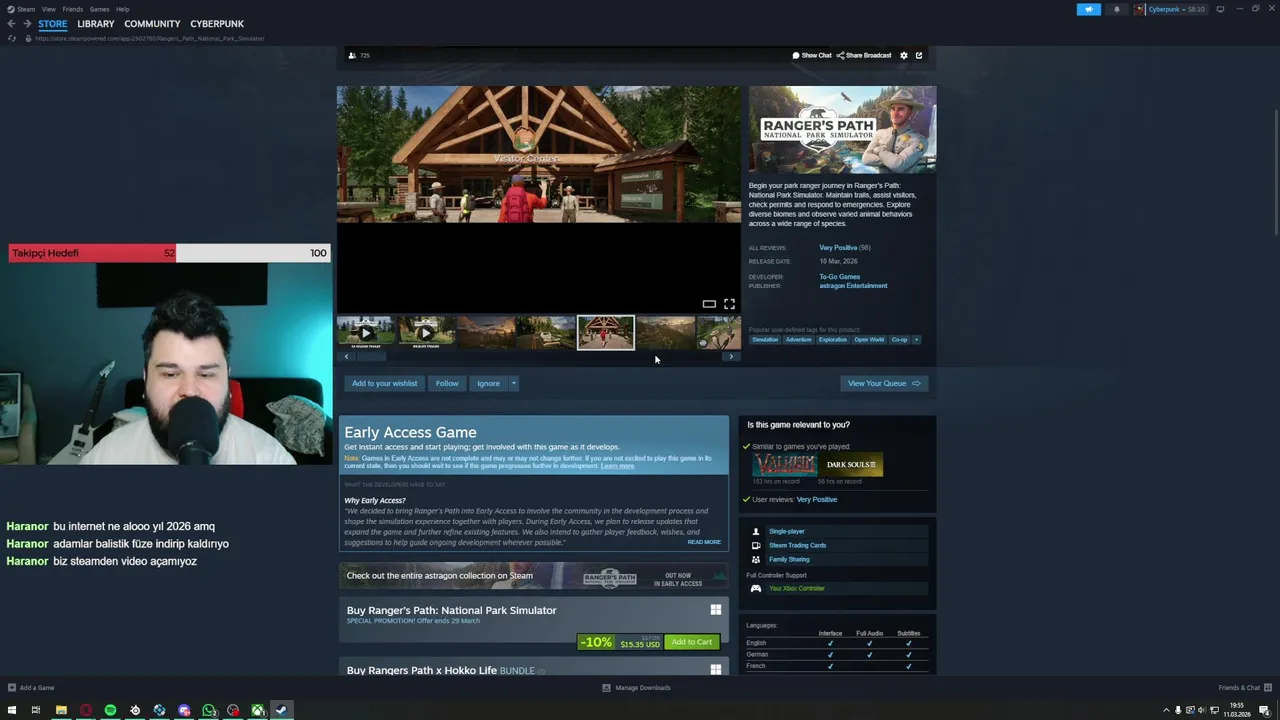Open the Windows Start menu
The image size is (1280, 720).
point(12,710)
